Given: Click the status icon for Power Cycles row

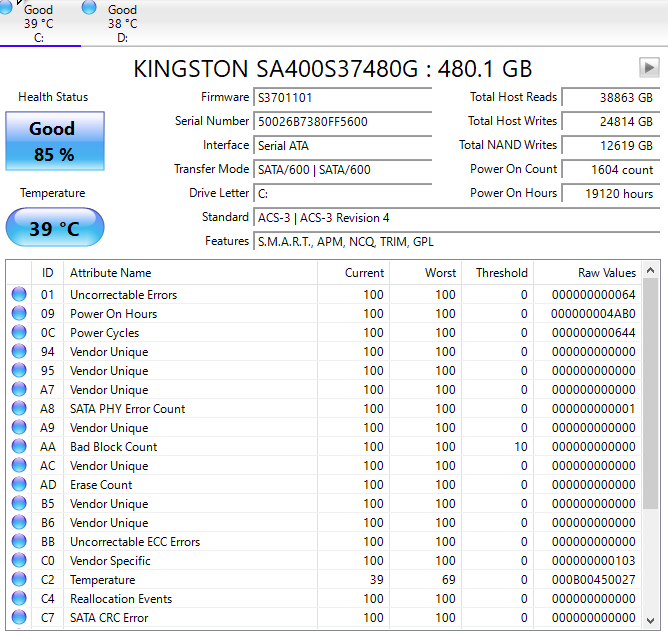Looking at the screenshot, I should pyautogui.click(x=19, y=332).
